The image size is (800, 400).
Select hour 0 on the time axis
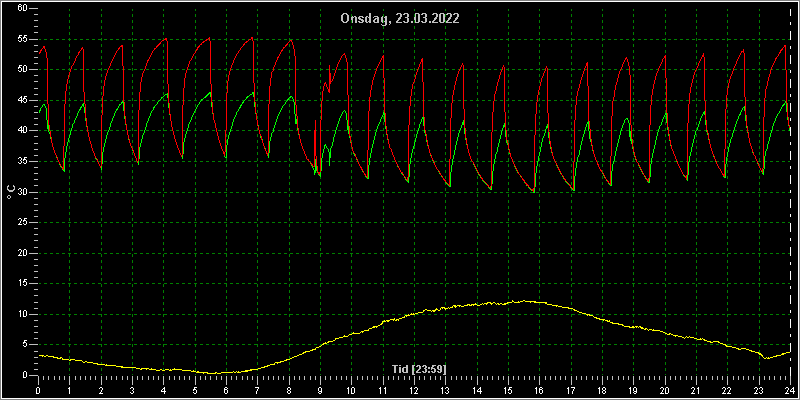click(38, 390)
